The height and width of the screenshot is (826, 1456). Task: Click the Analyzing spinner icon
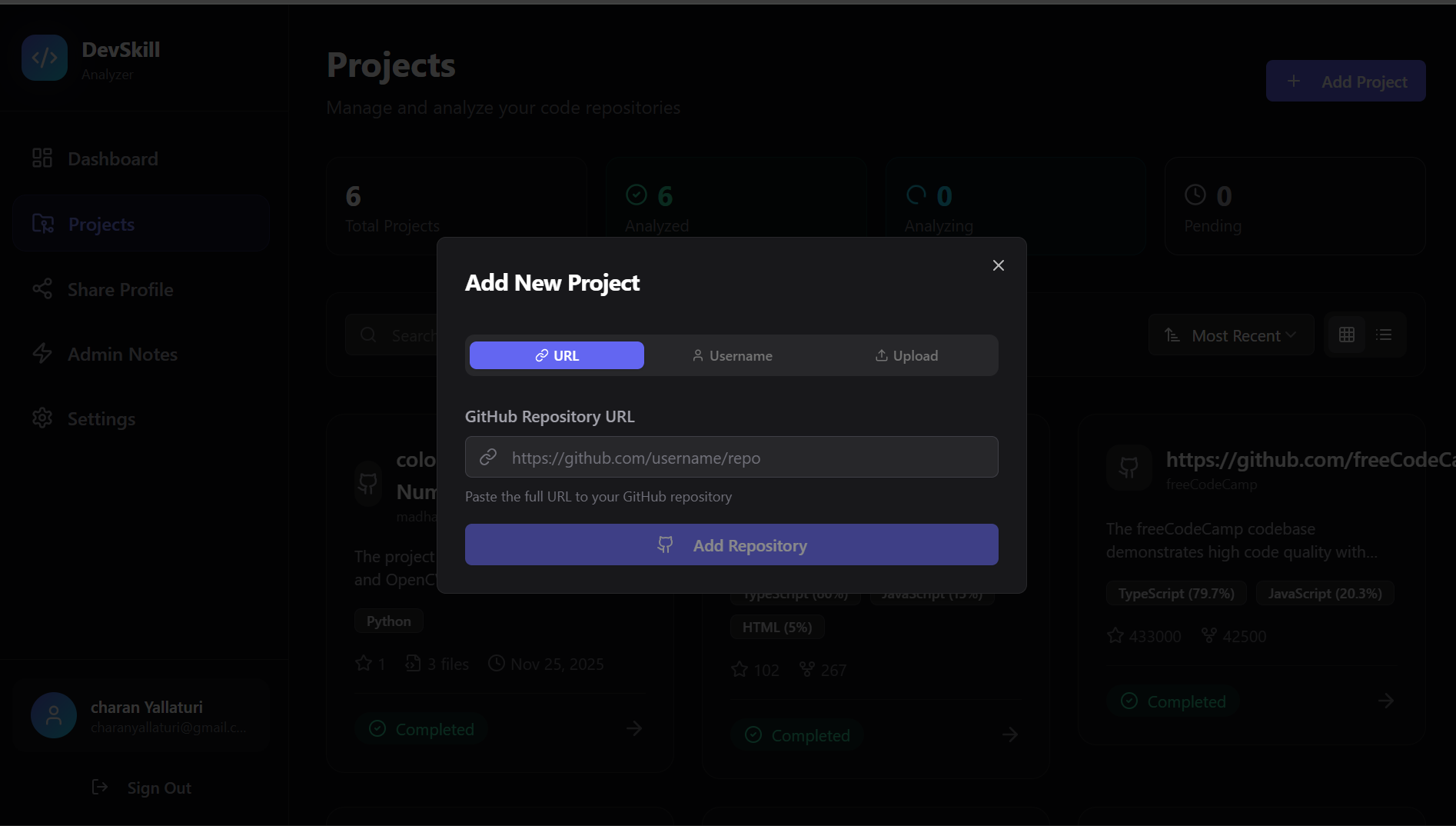[916, 195]
